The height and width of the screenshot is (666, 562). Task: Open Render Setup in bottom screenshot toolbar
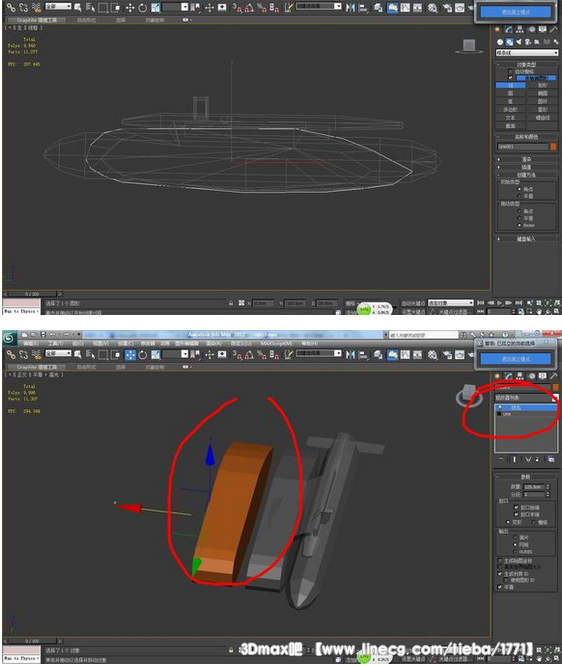446,354
